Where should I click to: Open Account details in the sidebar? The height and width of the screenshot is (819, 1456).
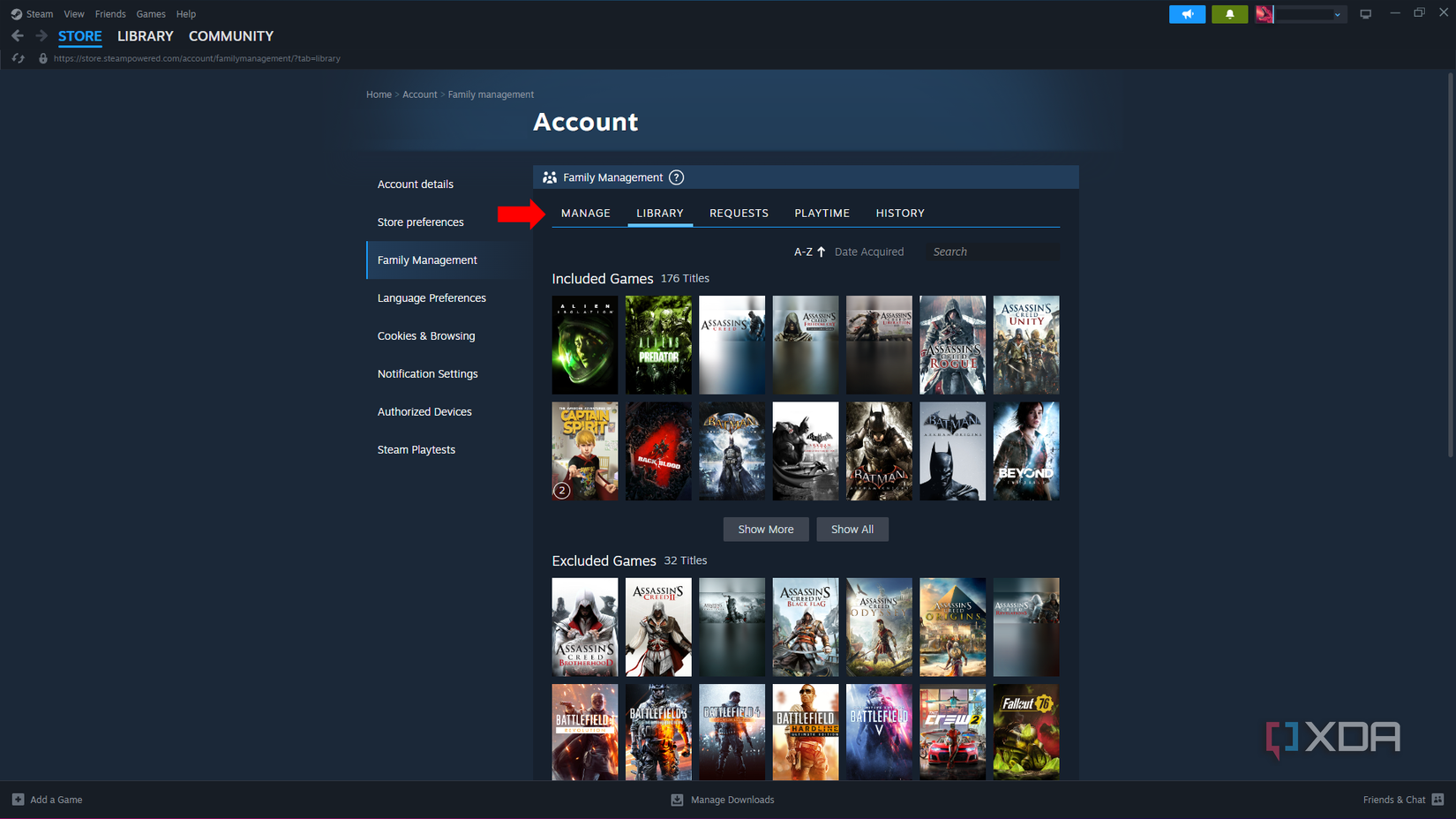[416, 184]
